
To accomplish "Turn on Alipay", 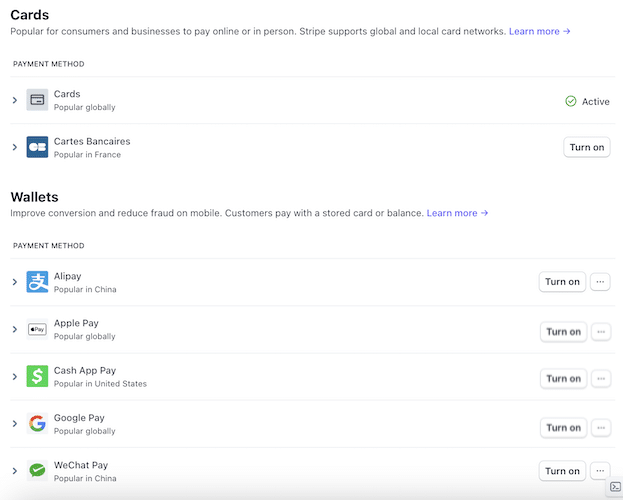I will (x=562, y=282).
